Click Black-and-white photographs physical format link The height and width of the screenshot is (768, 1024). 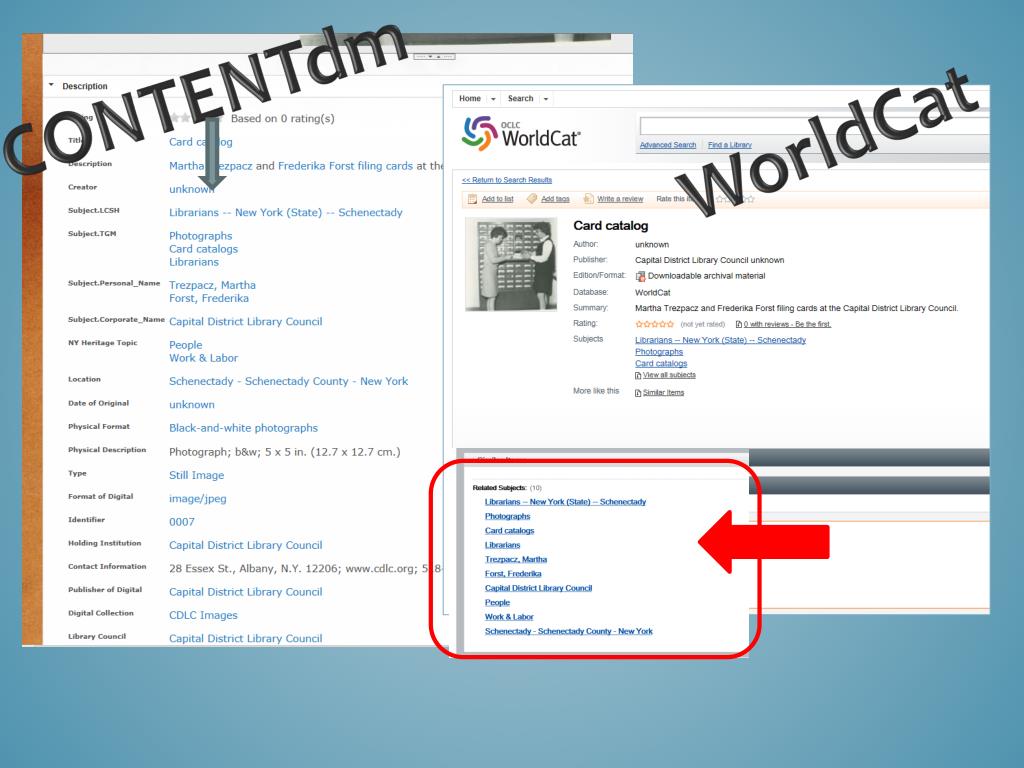pos(243,428)
